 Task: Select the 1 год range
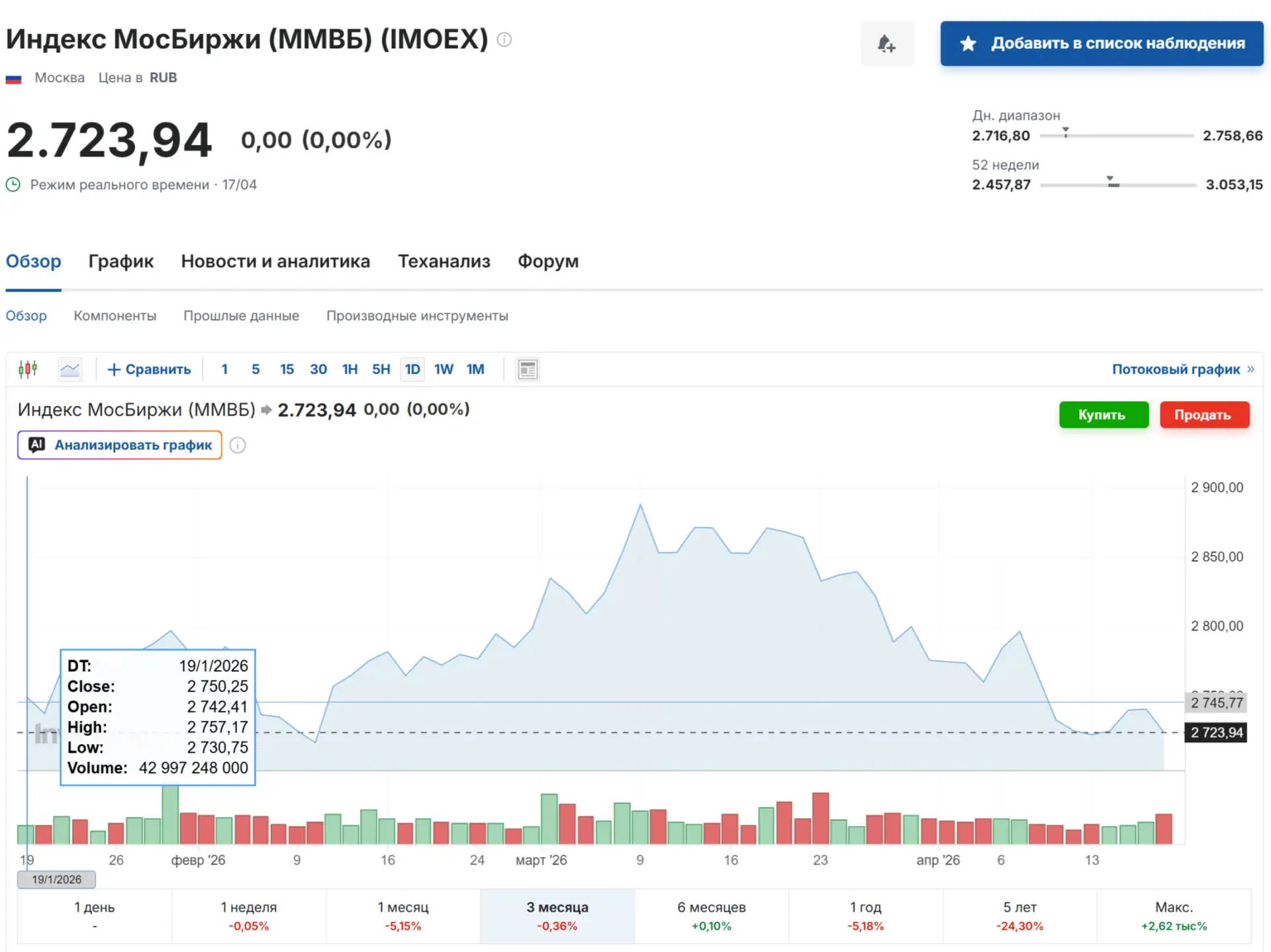tap(866, 916)
